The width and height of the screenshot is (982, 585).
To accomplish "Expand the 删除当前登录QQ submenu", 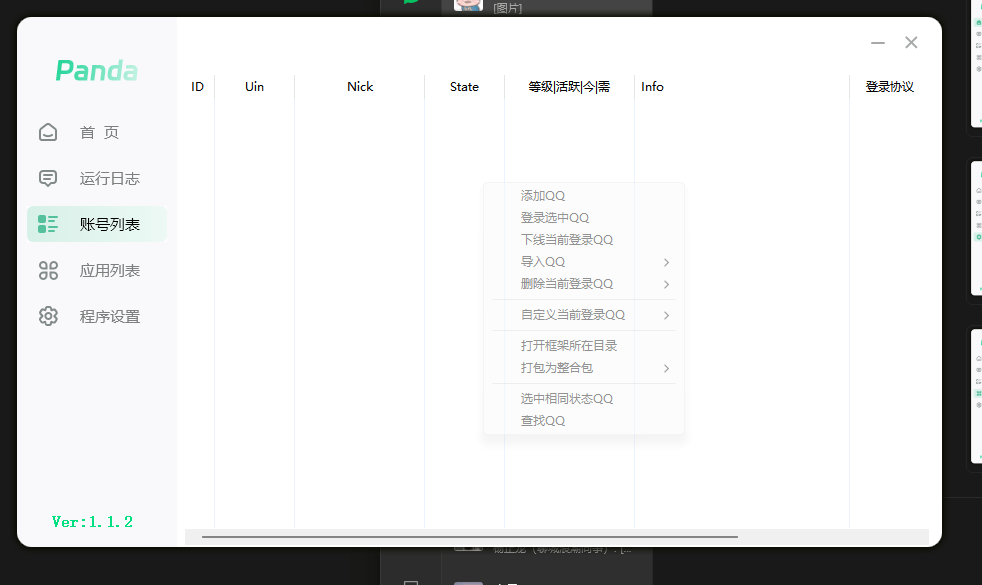I will coord(560,283).
